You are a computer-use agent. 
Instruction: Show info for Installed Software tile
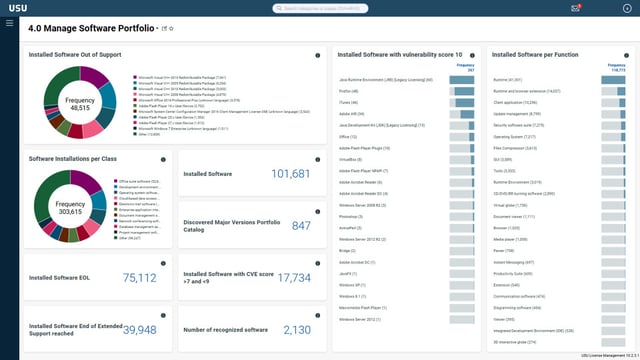tap(318, 160)
